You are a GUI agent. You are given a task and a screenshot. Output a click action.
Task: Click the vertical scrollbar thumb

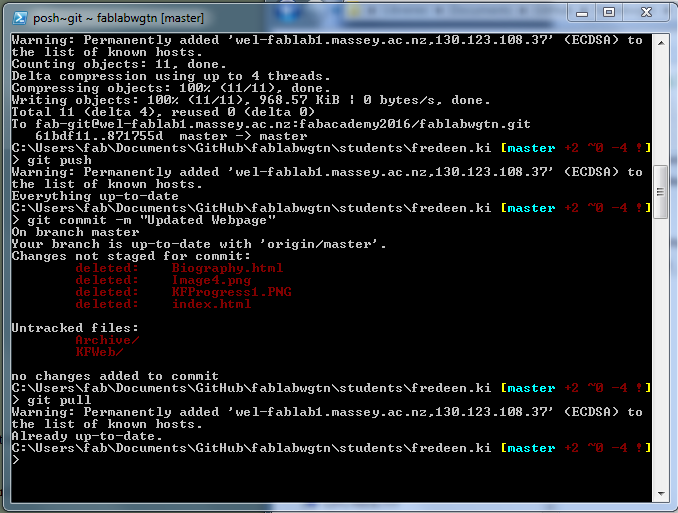(x=661, y=192)
